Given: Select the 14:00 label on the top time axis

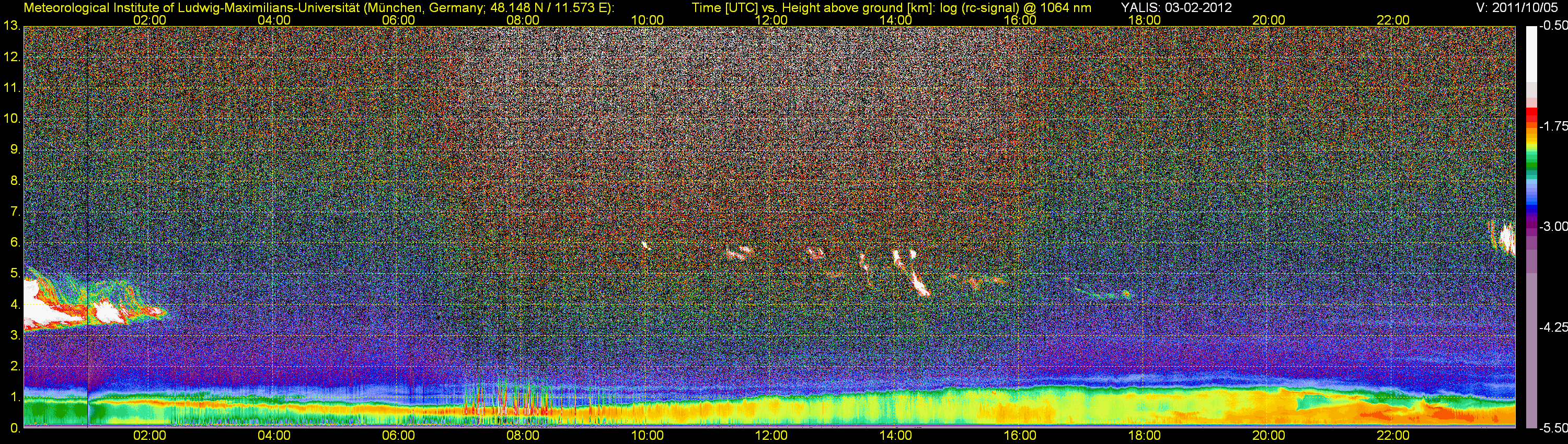Looking at the screenshot, I should coord(896,20).
